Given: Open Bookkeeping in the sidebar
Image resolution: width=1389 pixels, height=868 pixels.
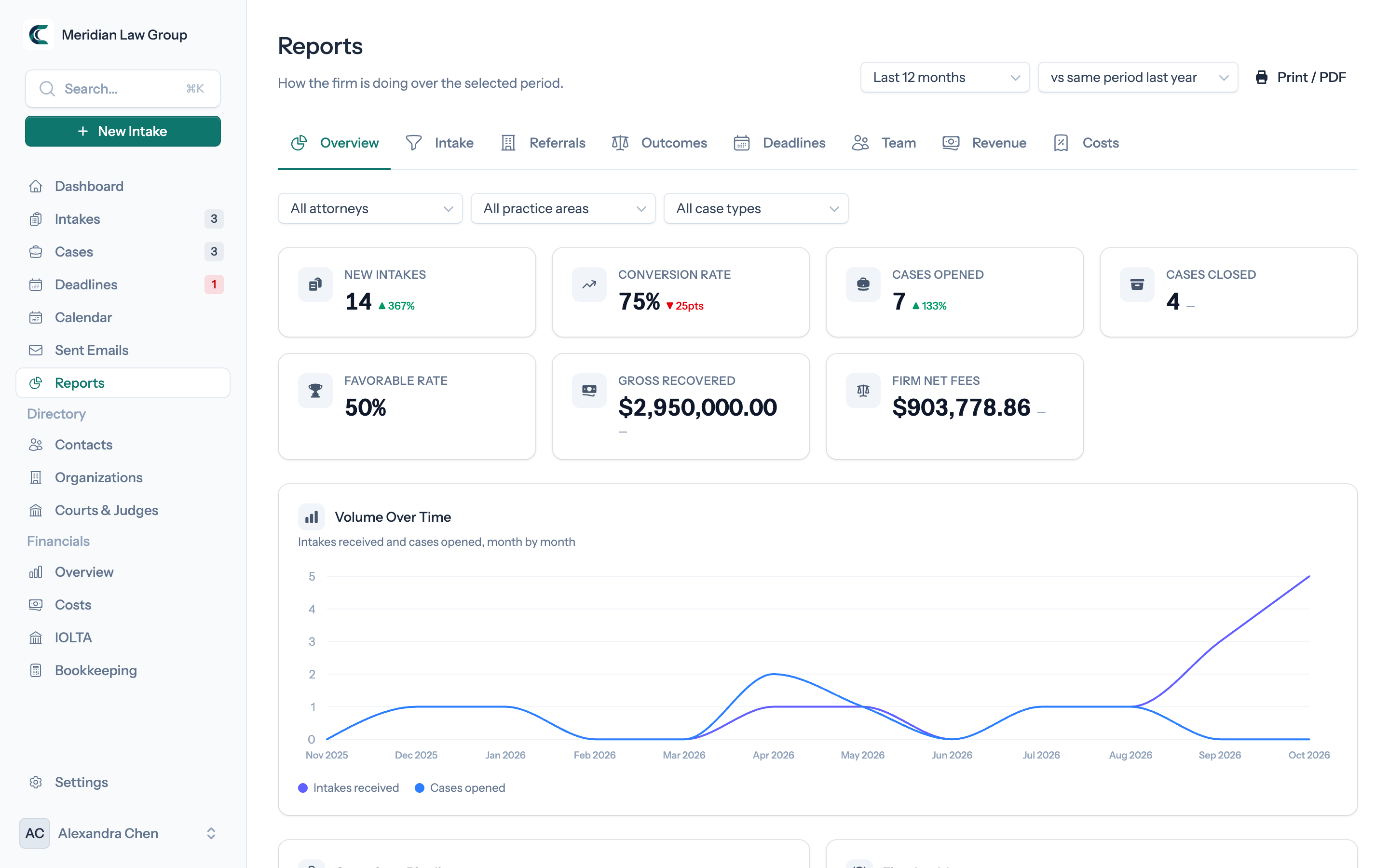Looking at the screenshot, I should [x=123, y=670].
